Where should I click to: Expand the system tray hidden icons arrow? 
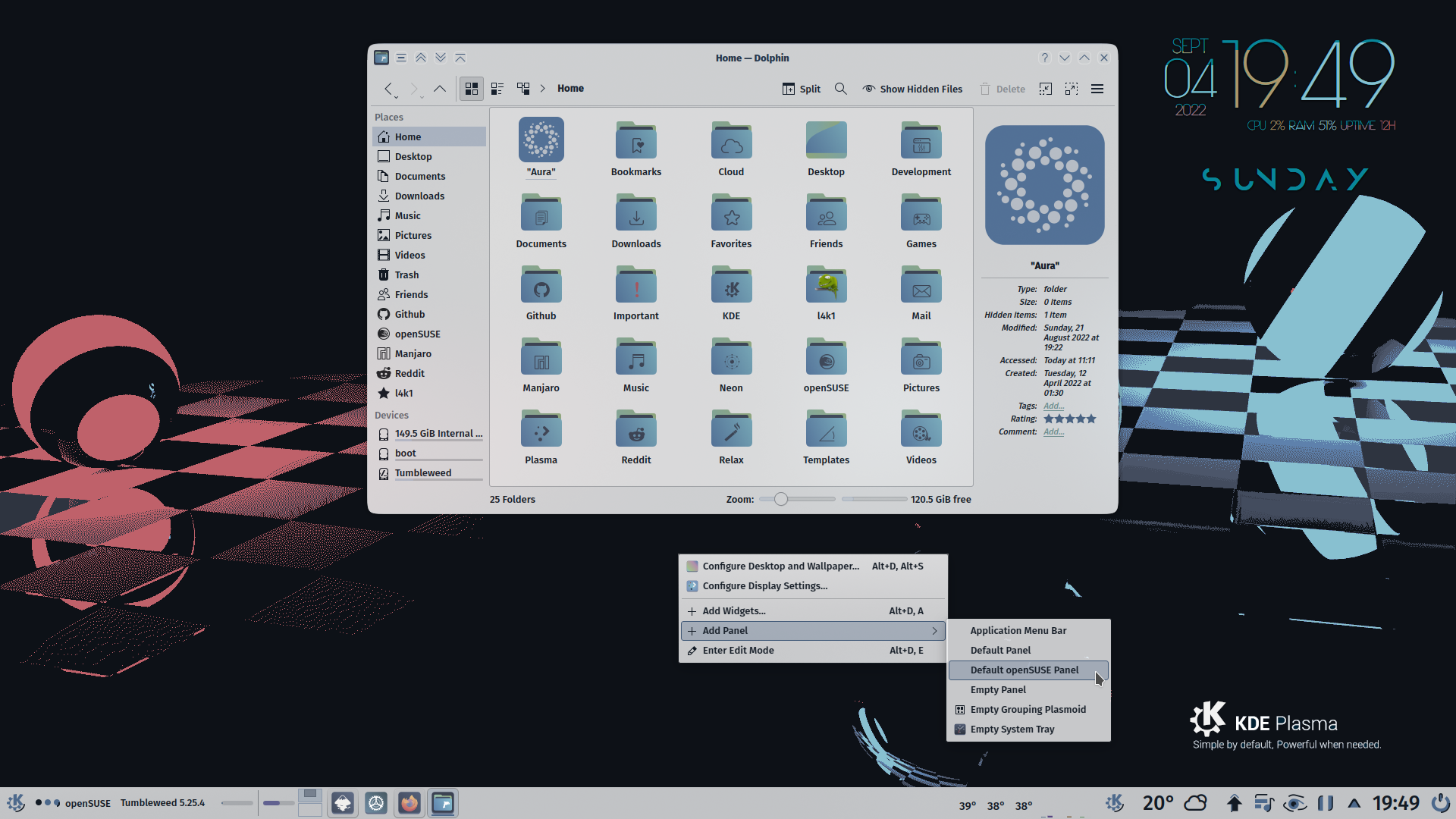coord(1354,803)
